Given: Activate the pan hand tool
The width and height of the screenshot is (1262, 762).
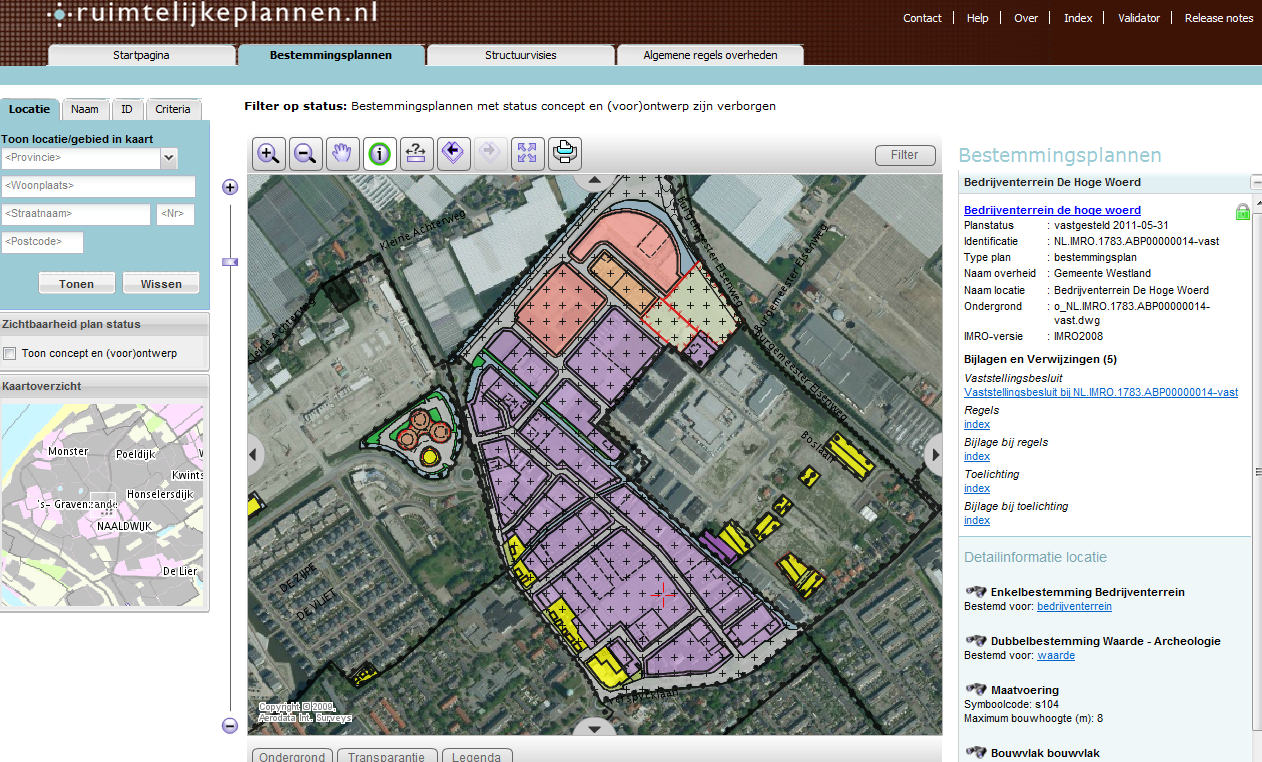Looking at the screenshot, I should coord(342,153).
